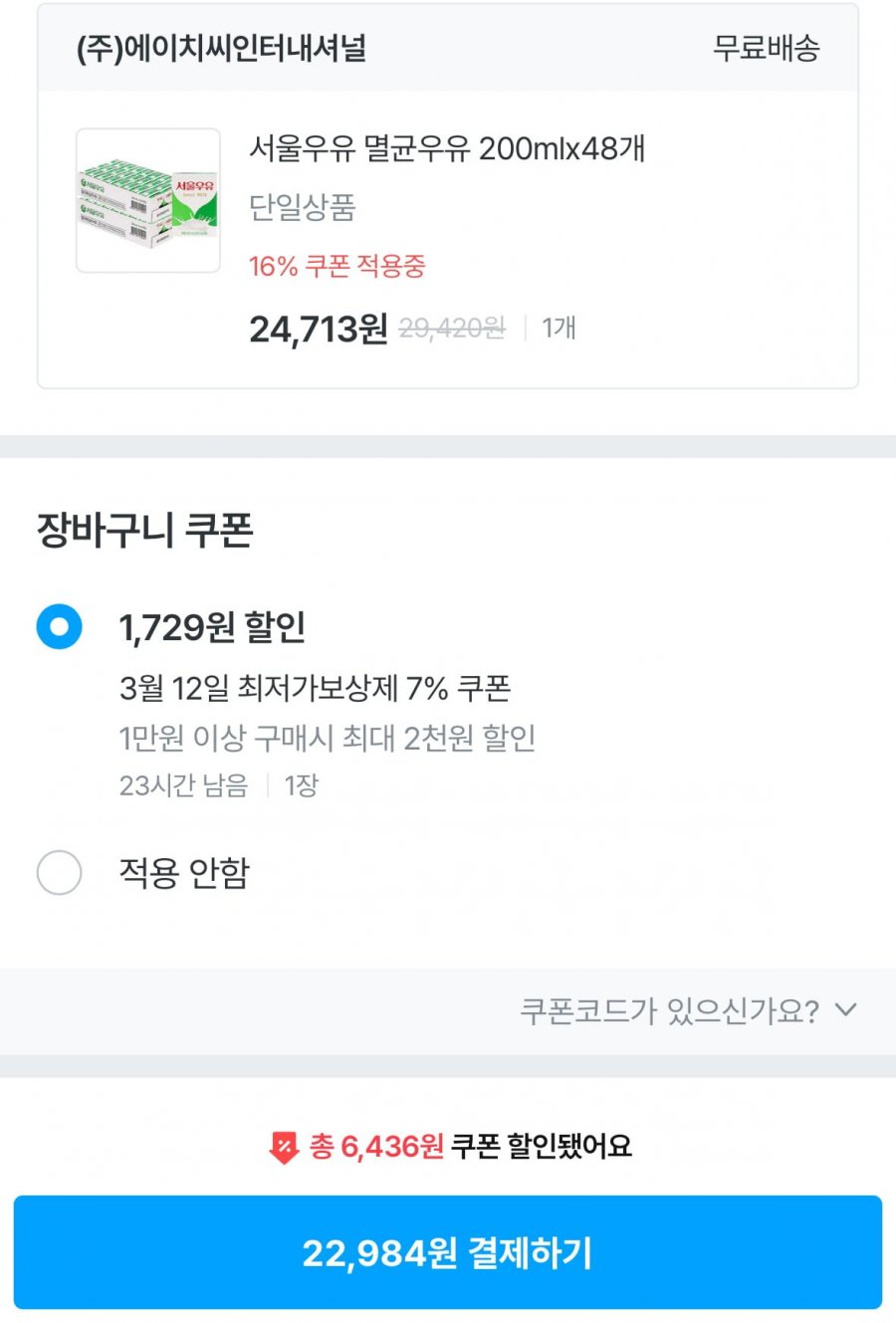The width and height of the screenshot is (896, 1323).
Task: Tap the 22,984원 결제하기 payment button
Action: click(448, 1252)
